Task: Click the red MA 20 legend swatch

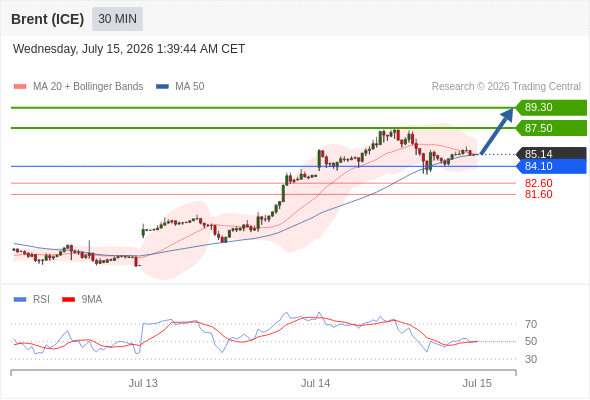Action: click(20, 87)
